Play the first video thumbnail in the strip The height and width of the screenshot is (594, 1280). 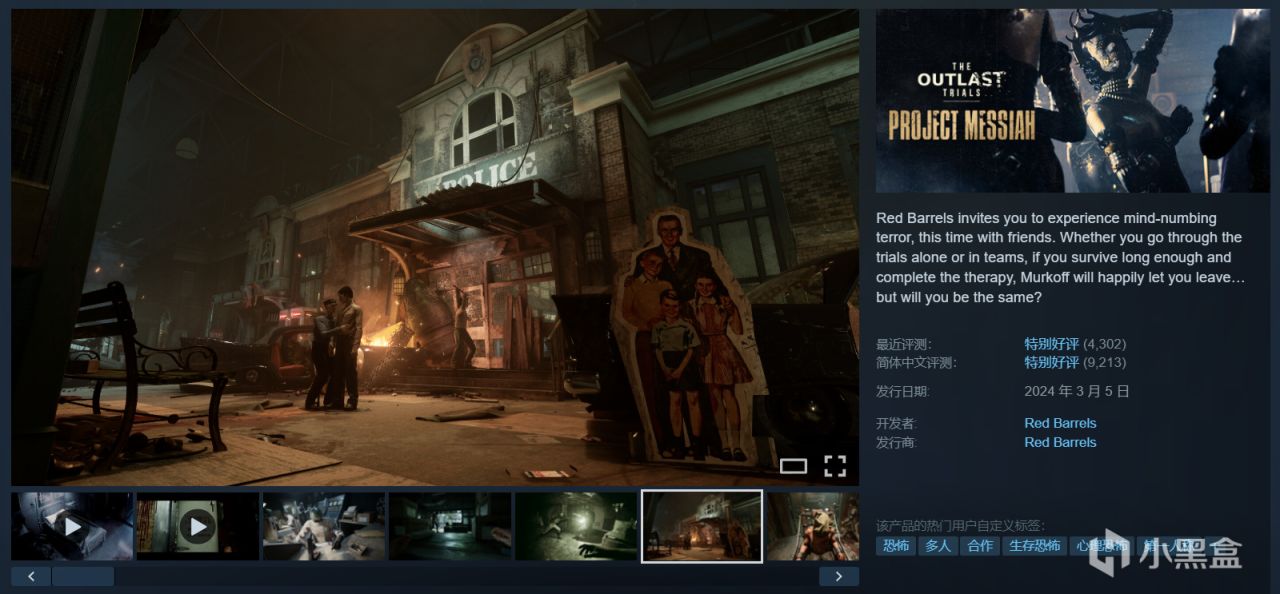tap(72, 526)
